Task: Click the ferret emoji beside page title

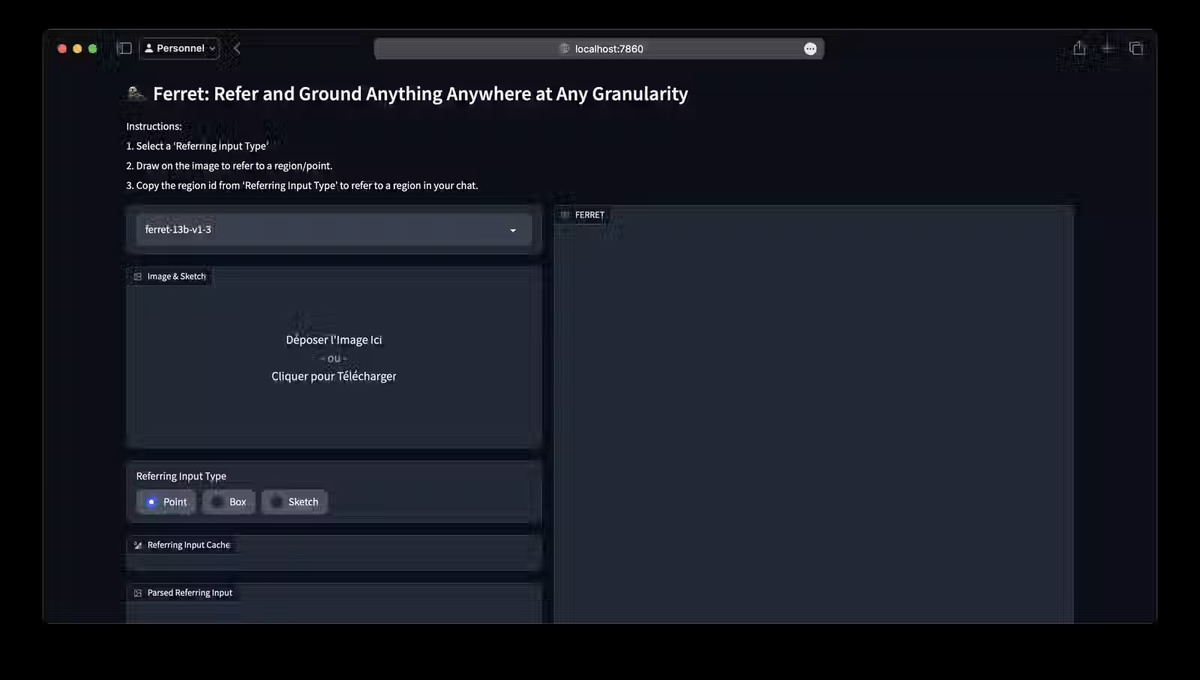Action: tap(136, 94)
